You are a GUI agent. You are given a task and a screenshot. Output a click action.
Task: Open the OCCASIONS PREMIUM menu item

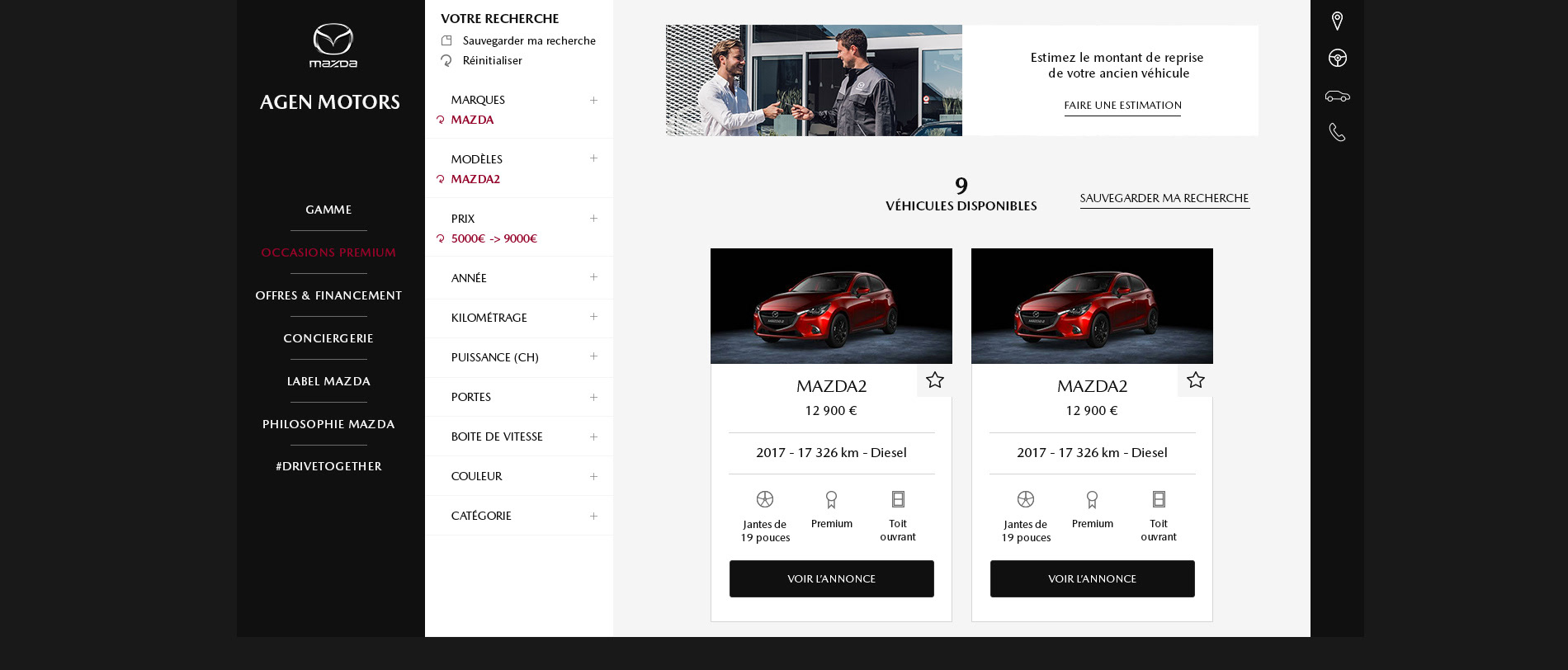tap(328, 252)
